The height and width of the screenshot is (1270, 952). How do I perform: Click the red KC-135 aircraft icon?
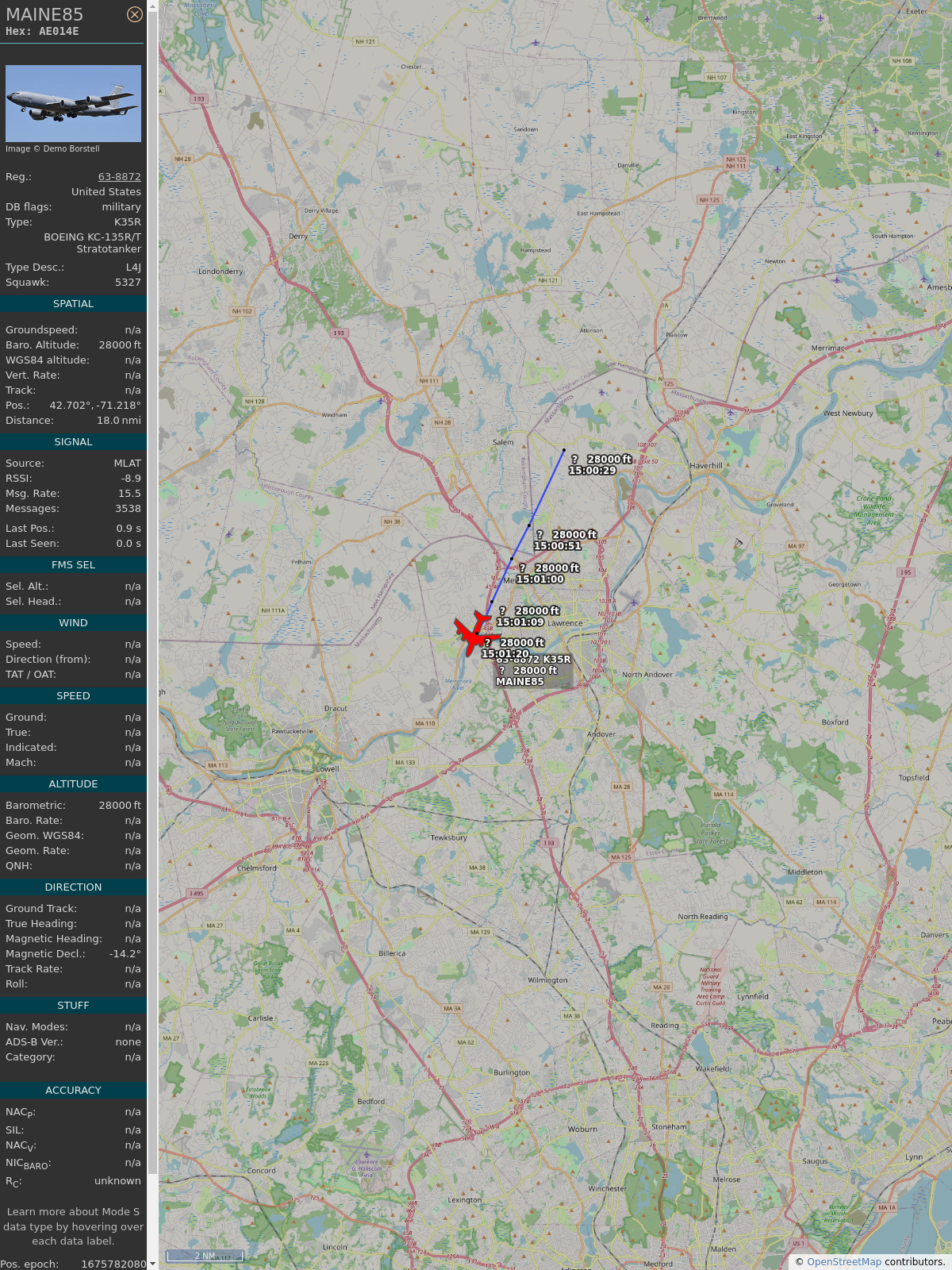pos(477,633)
